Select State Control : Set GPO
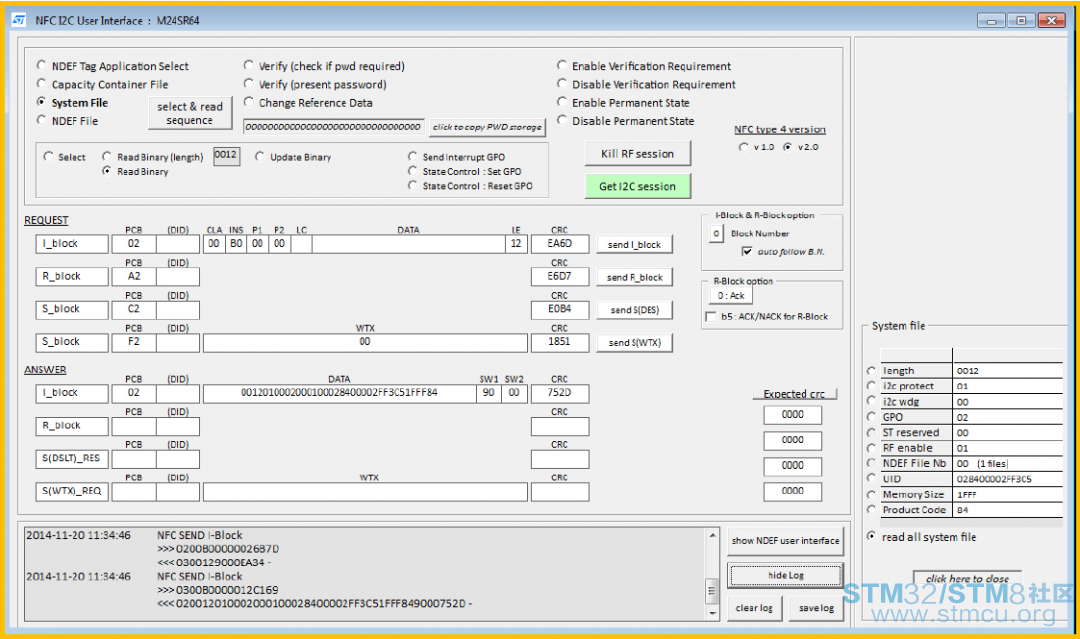The height and width of the screenshot is (639, 1080). click(x=413, y=171)
